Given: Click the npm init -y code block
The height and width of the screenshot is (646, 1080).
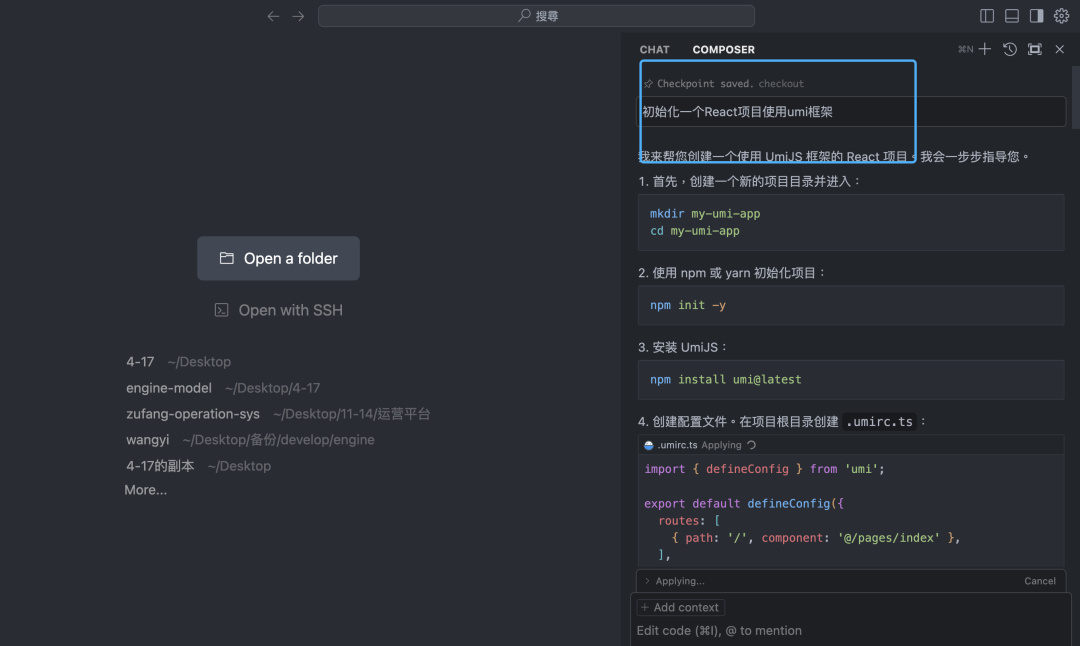Looking at the screenshot, I should tap(851, 305).
